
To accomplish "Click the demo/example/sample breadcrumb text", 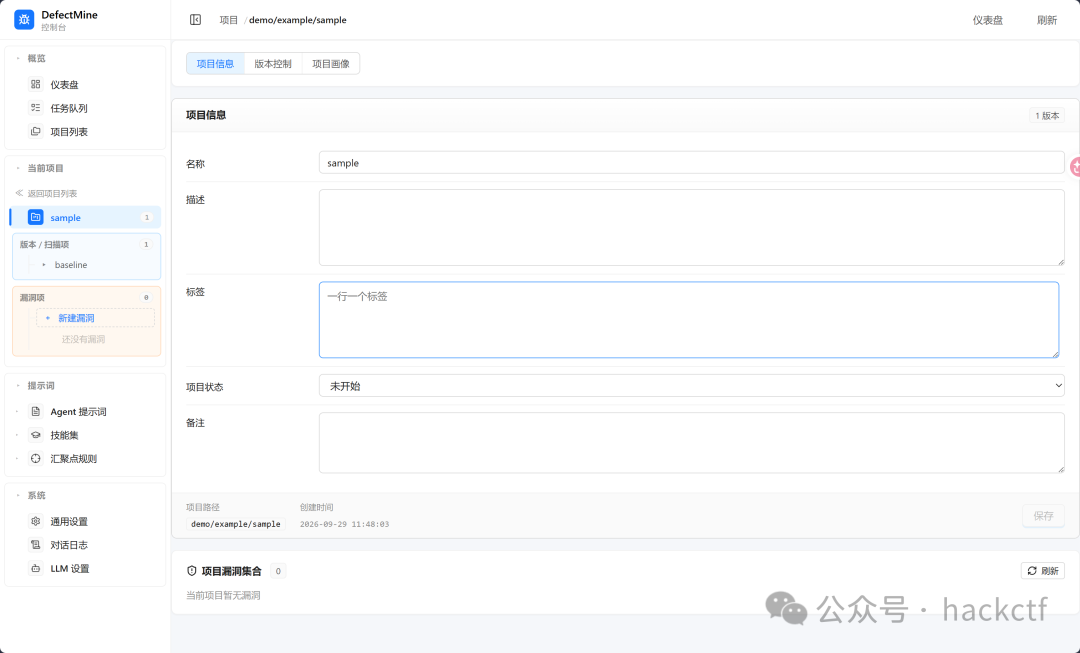I will (x=298, y=20).
